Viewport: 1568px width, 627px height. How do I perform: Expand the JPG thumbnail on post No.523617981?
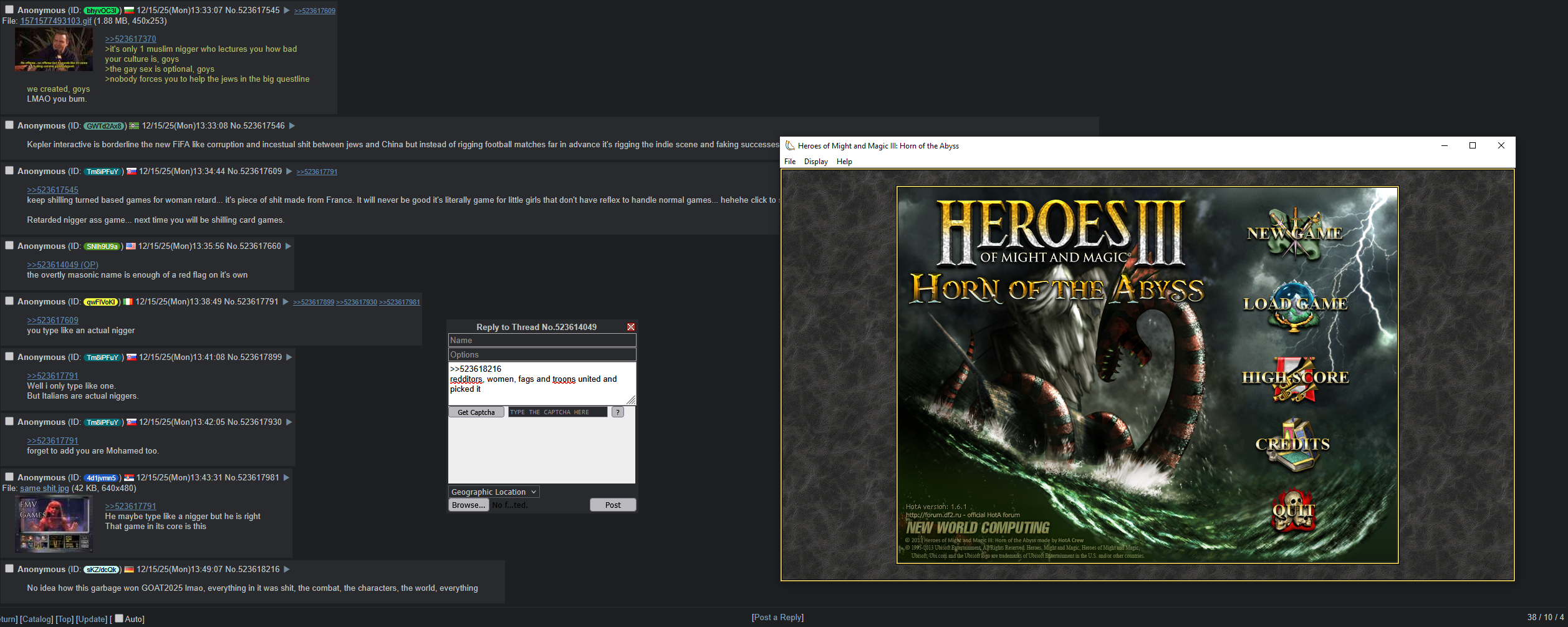tap(54, 524)
